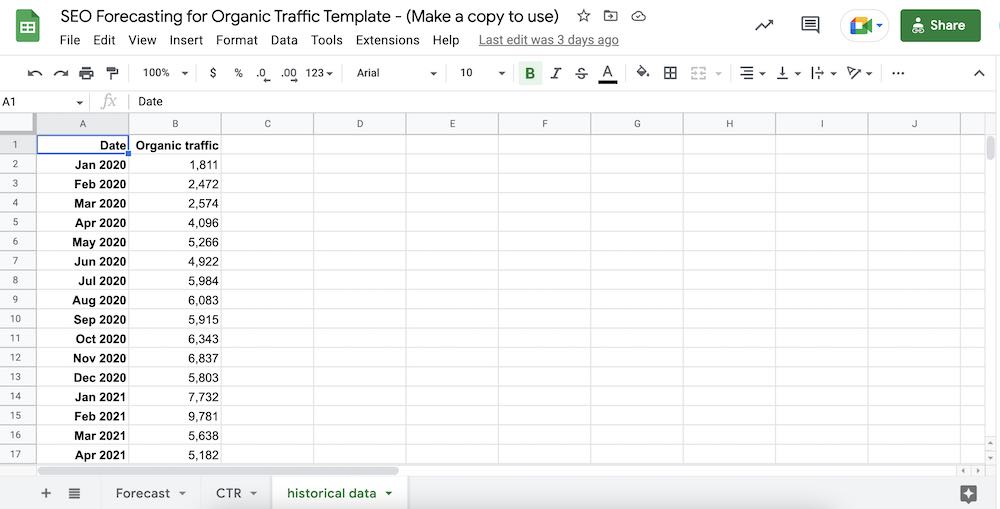The width and height of the screenshot is (1000, 509).
Task: Star this spreadsheet document
Action: [583, 17]
